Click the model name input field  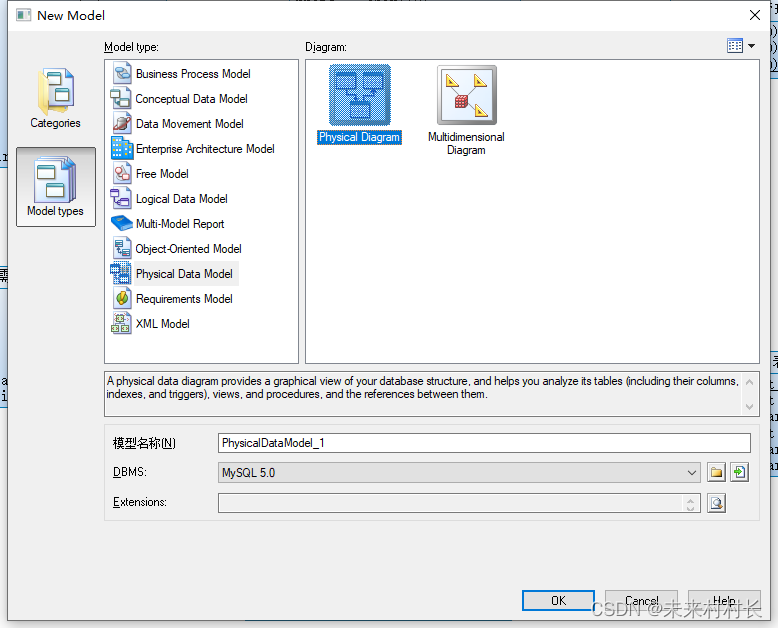(x=484, y=443)
